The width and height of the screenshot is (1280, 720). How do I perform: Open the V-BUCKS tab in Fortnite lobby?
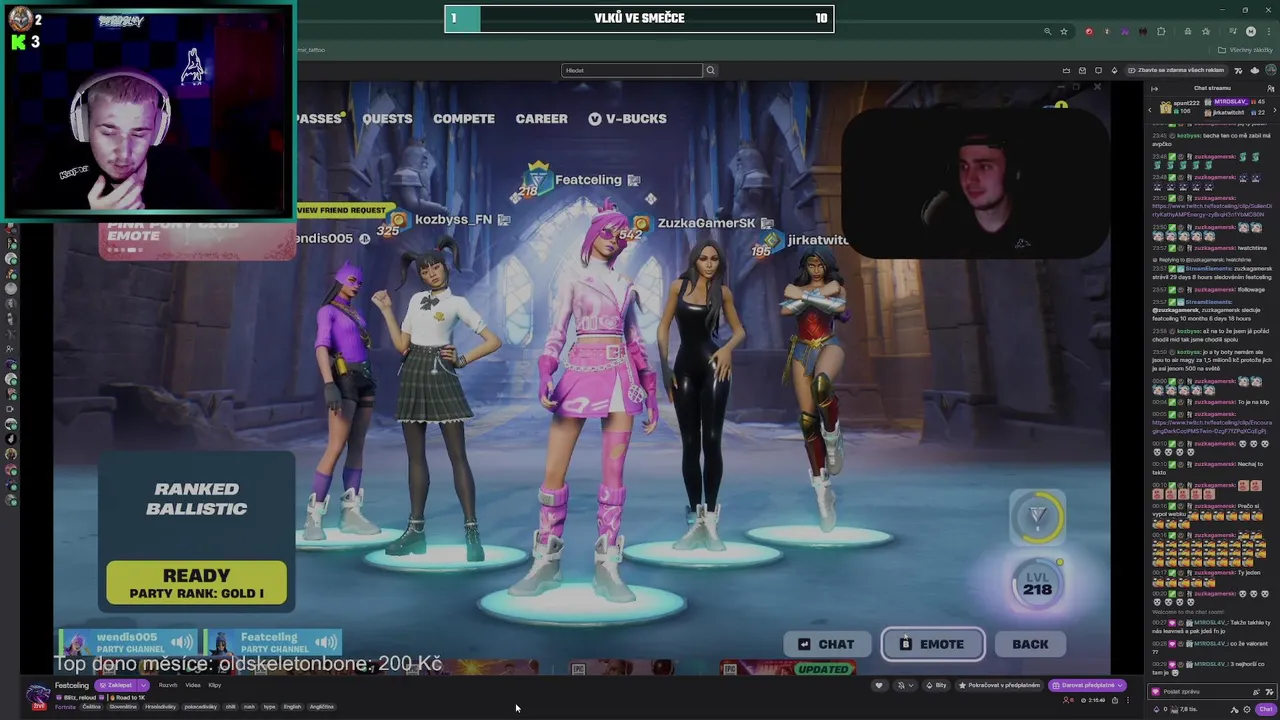627,118
